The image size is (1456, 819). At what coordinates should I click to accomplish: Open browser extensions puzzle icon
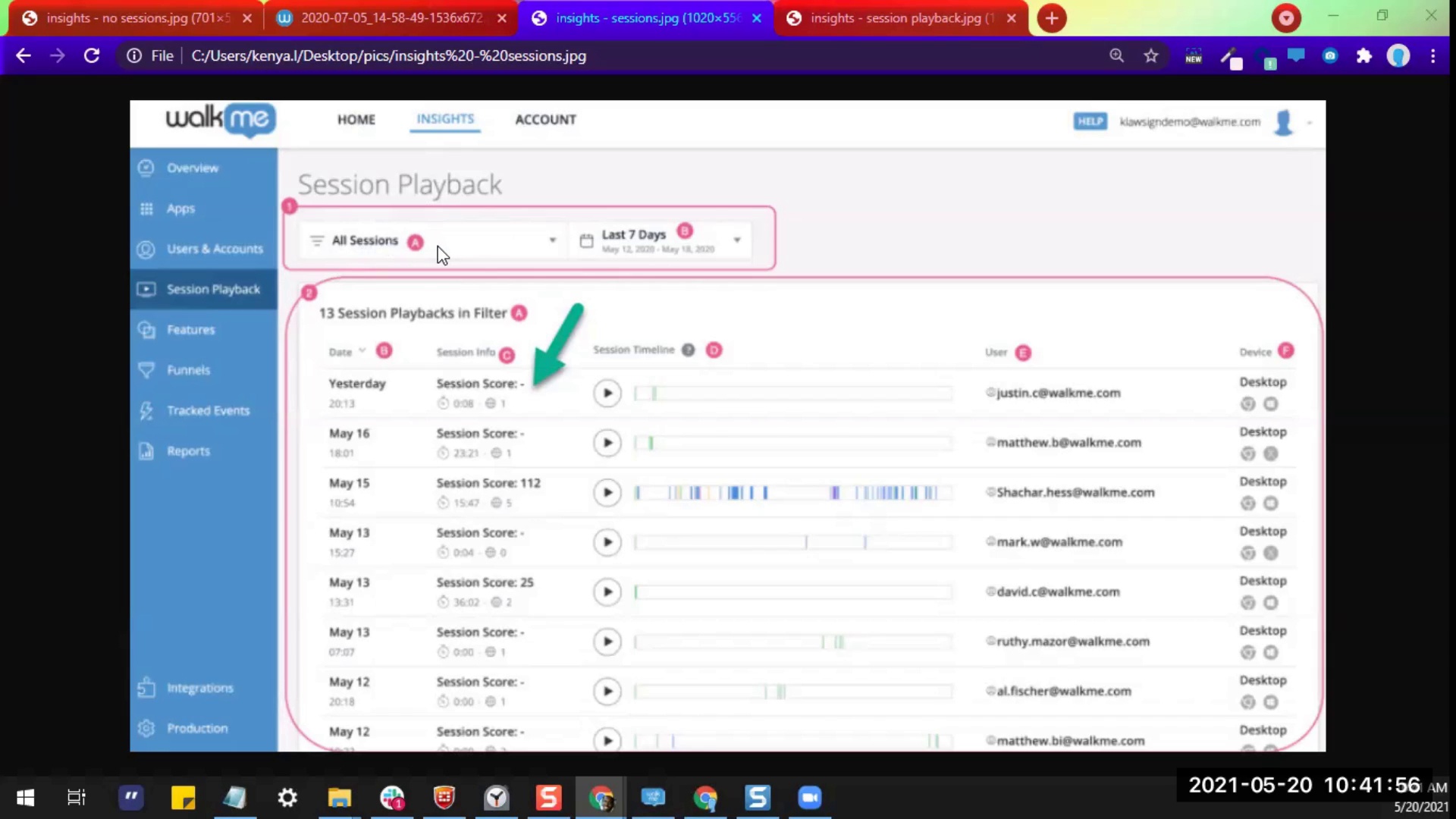point(1364,55)
